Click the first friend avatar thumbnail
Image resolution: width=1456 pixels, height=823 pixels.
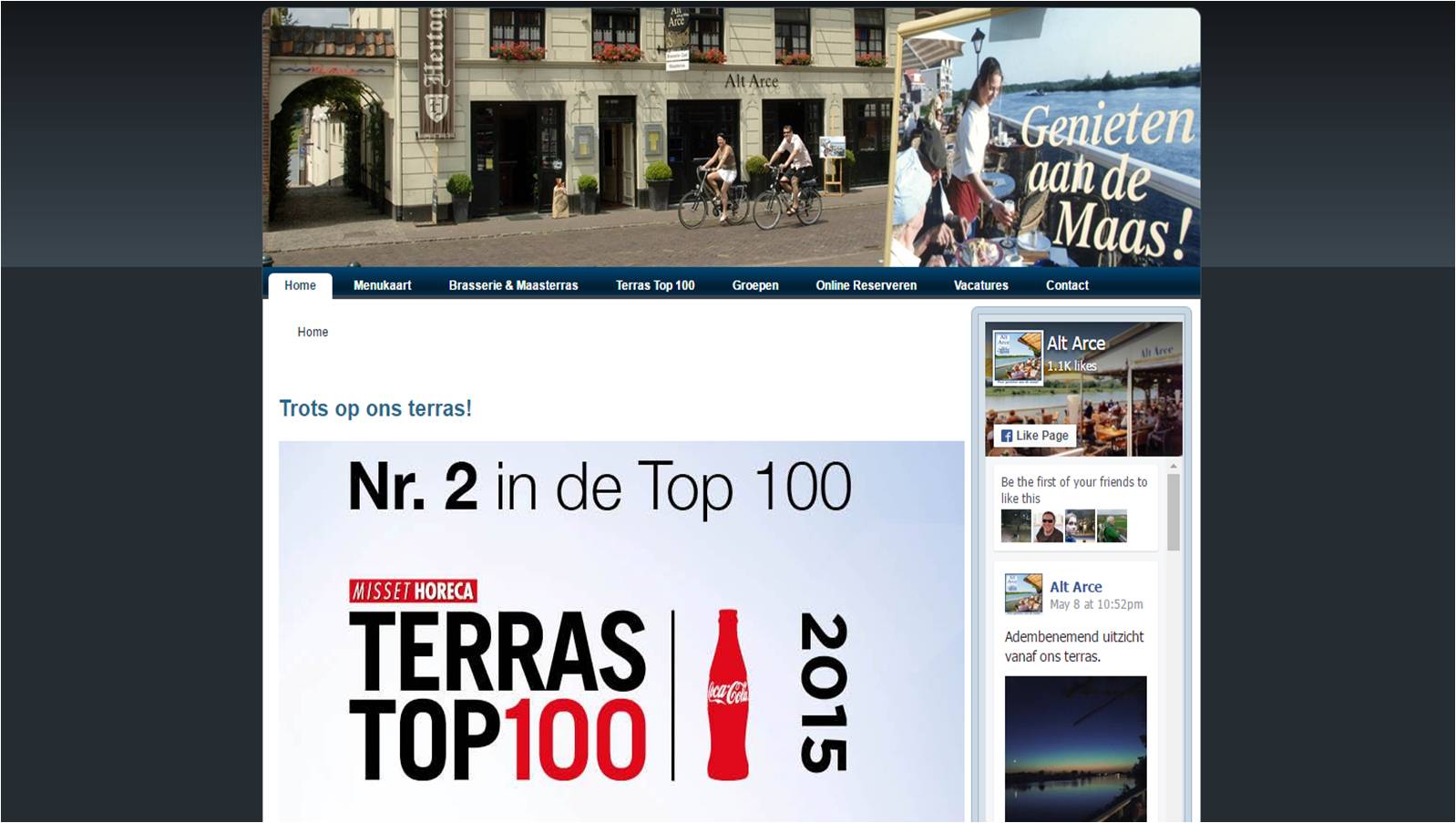(x=1015, y=526)
